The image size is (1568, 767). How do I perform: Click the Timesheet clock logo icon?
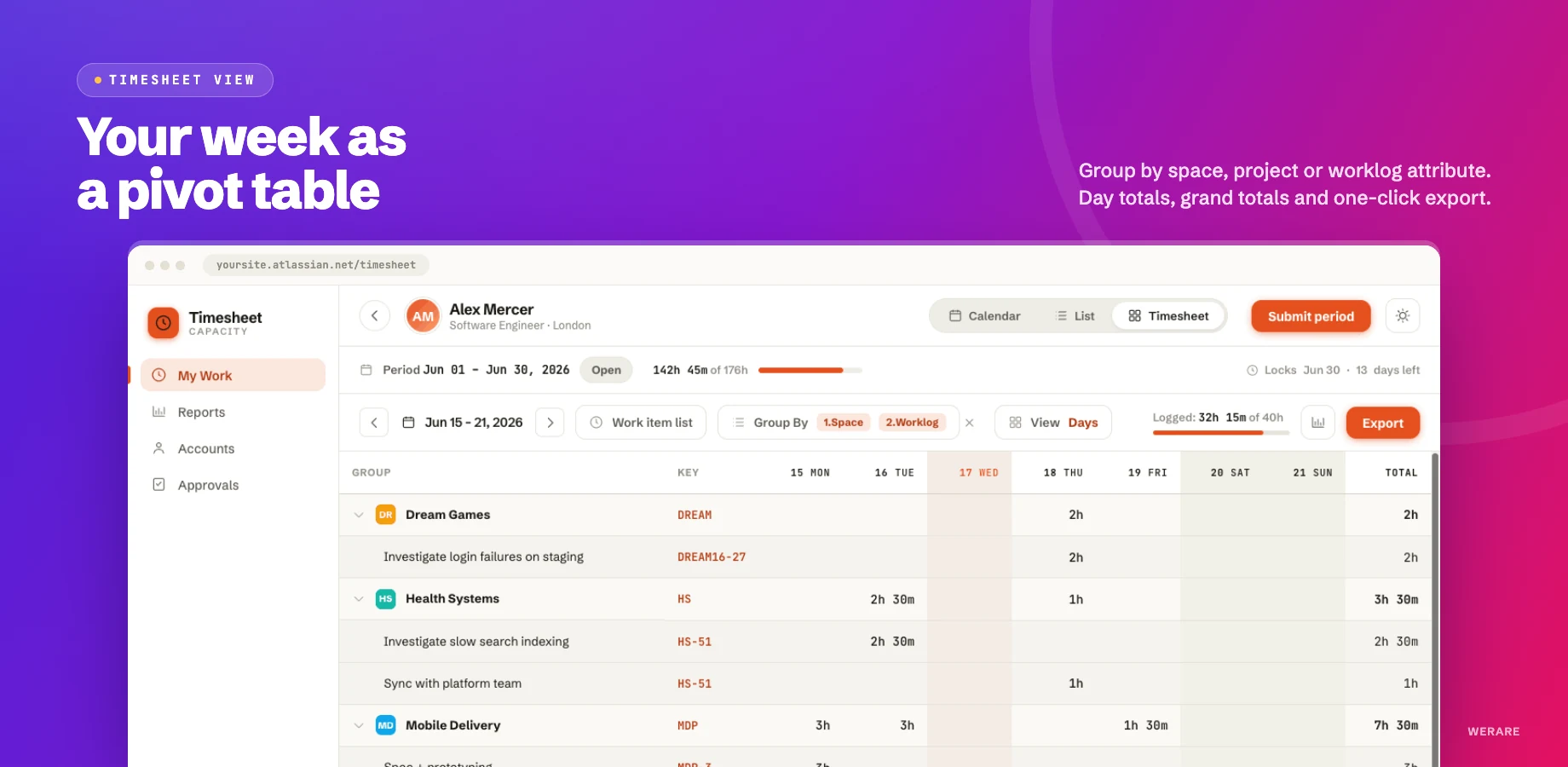tap(163, 323)
